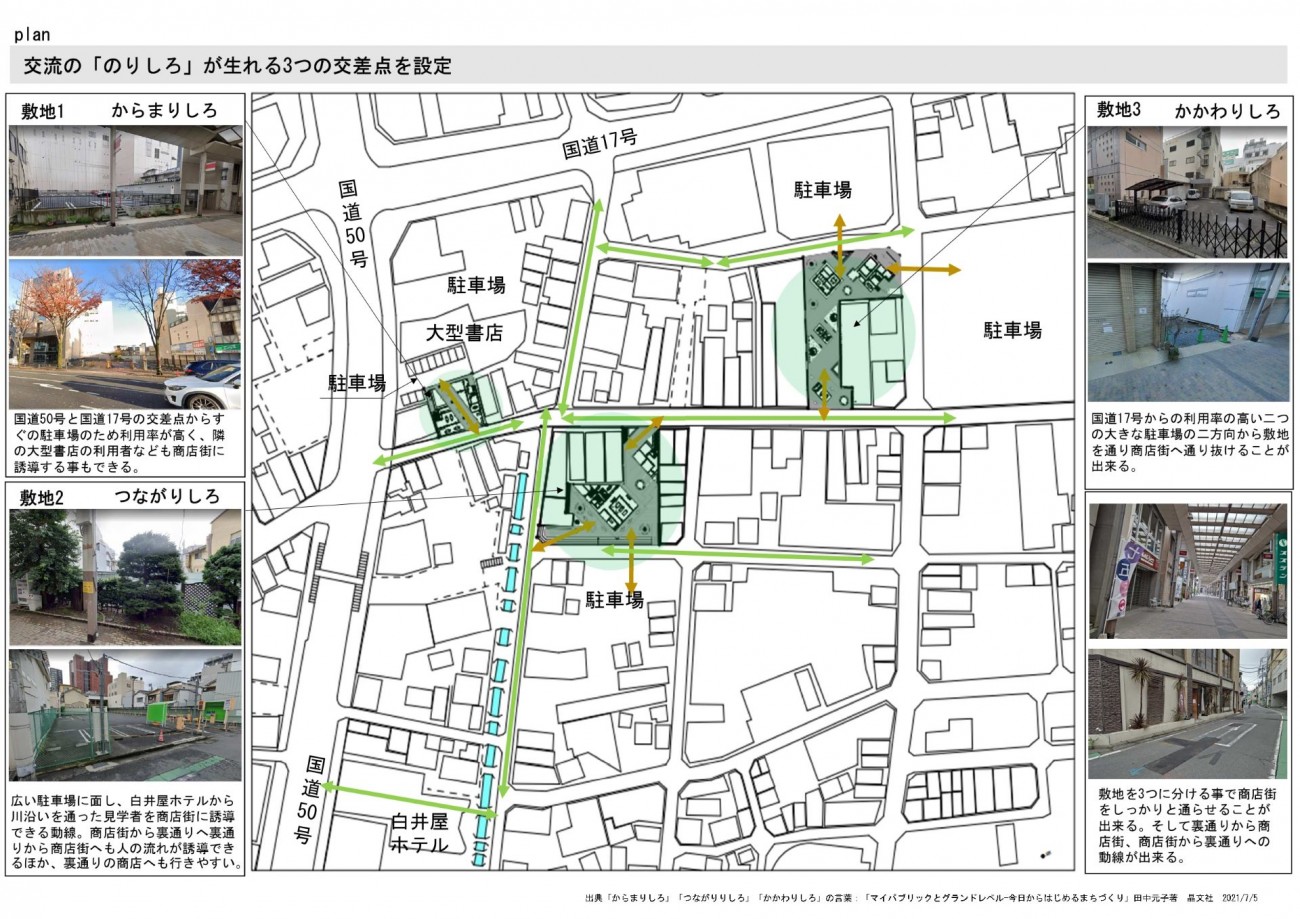Select the top photo under 敷地1
Image resolution: width=1300 pixels, height=919 pixels.
click(x=124, y=190)
